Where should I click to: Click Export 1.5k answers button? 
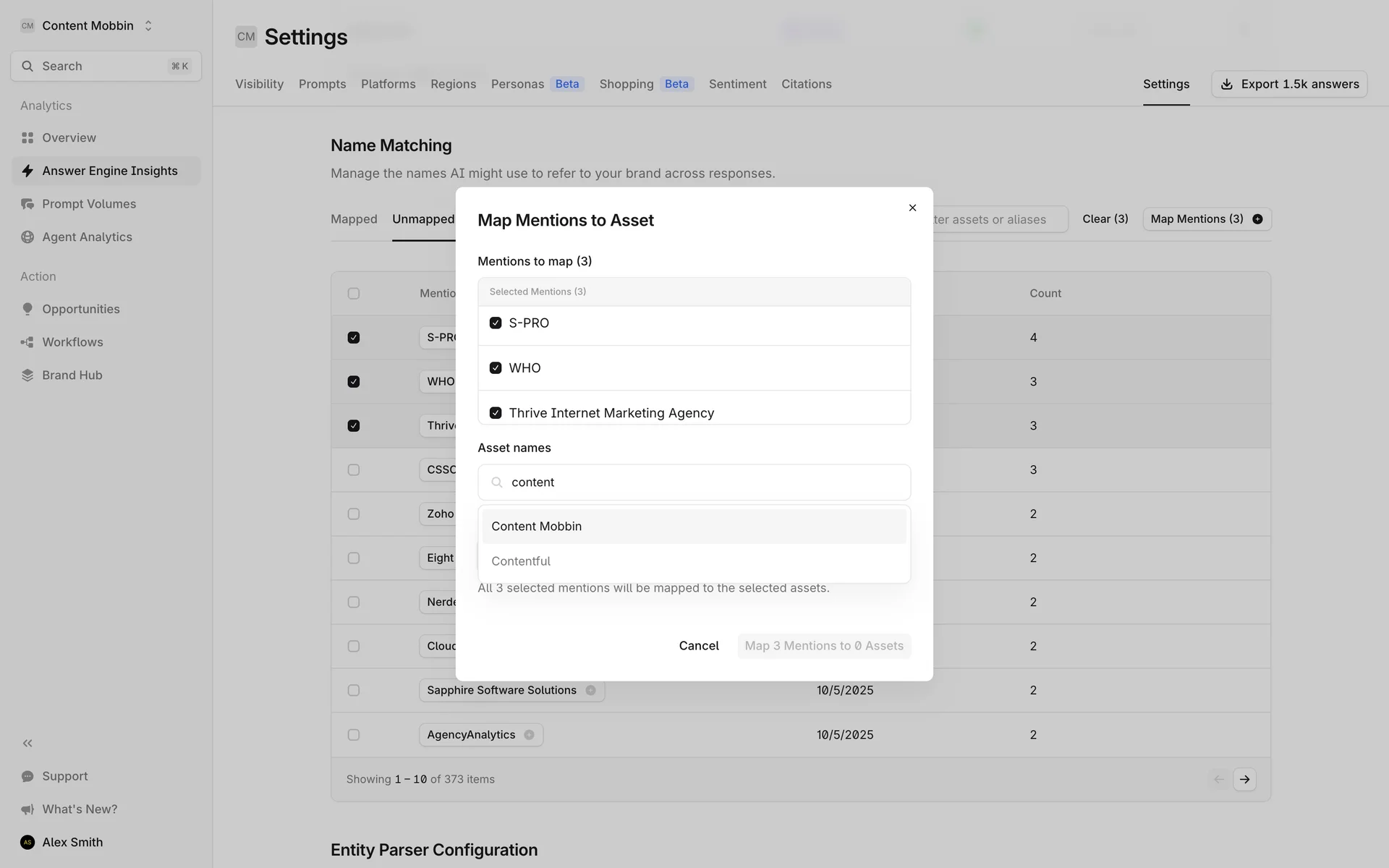pyautogui.click(x=1288, y=84)
